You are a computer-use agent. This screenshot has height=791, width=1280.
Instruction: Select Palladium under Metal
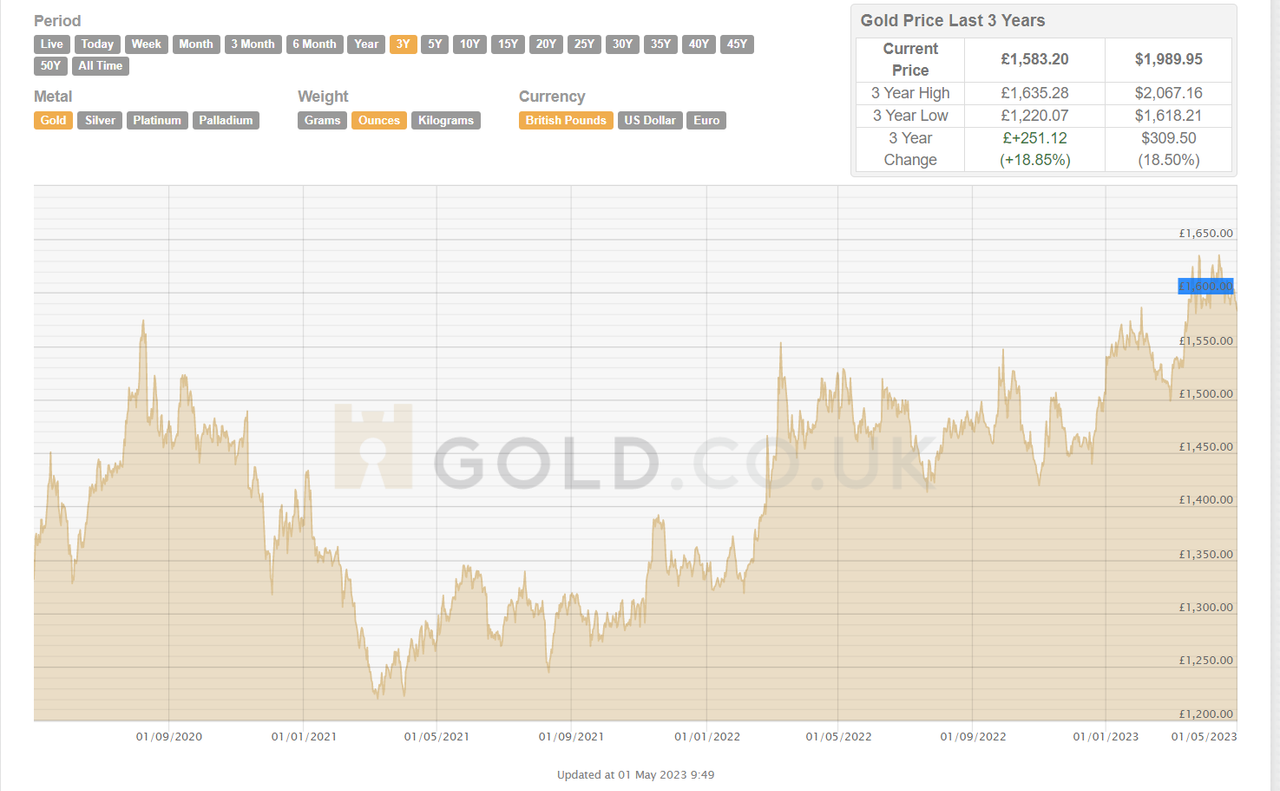pyautogui.click(x=226, y=120)
